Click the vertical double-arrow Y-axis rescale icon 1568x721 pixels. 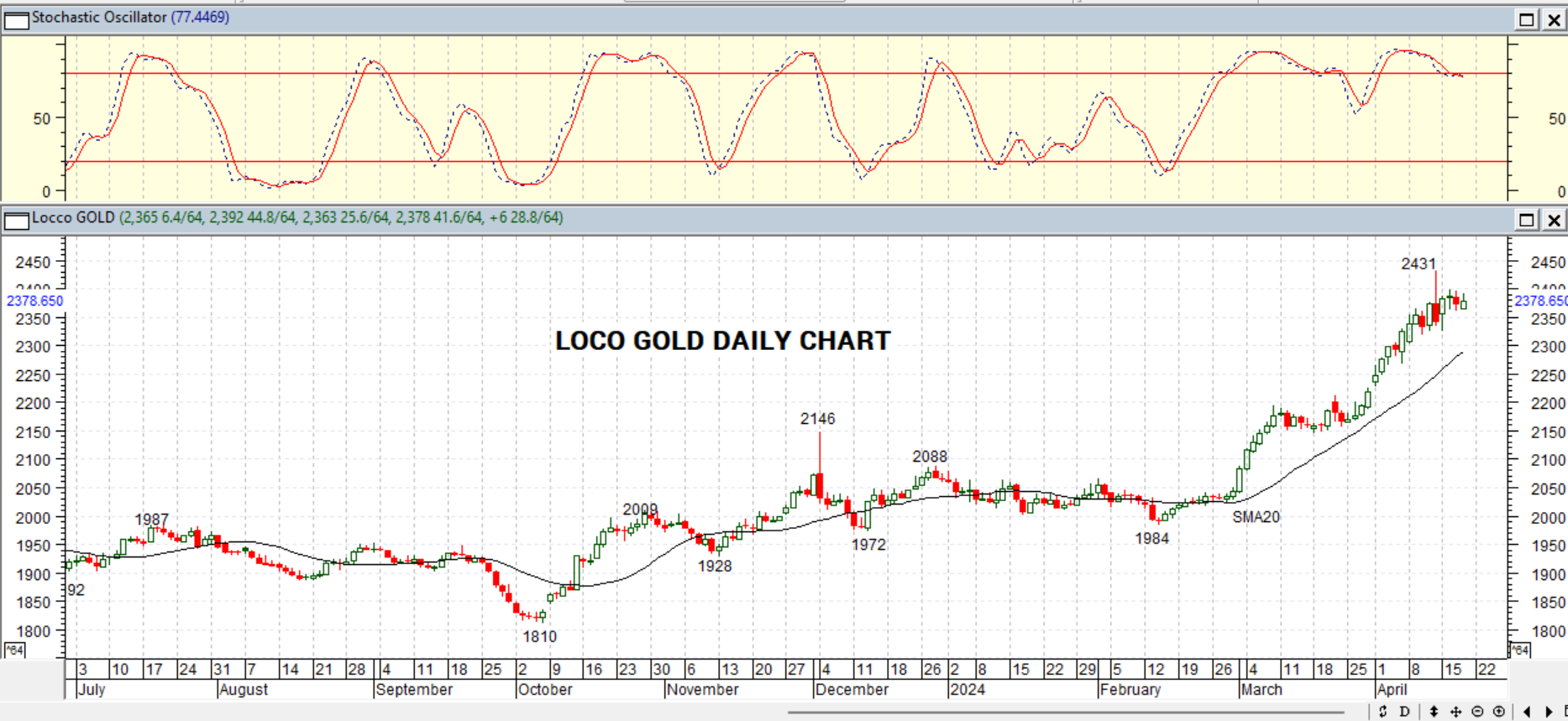pos(1434,712)
